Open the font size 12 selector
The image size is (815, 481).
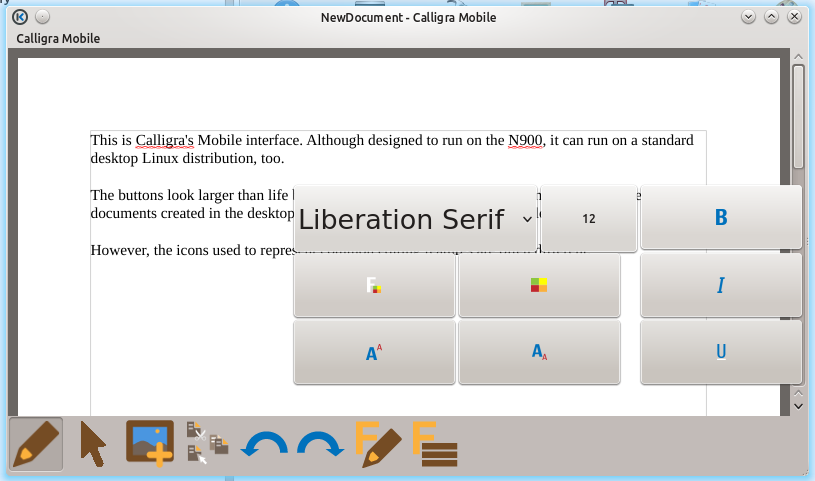coord(588,219)
